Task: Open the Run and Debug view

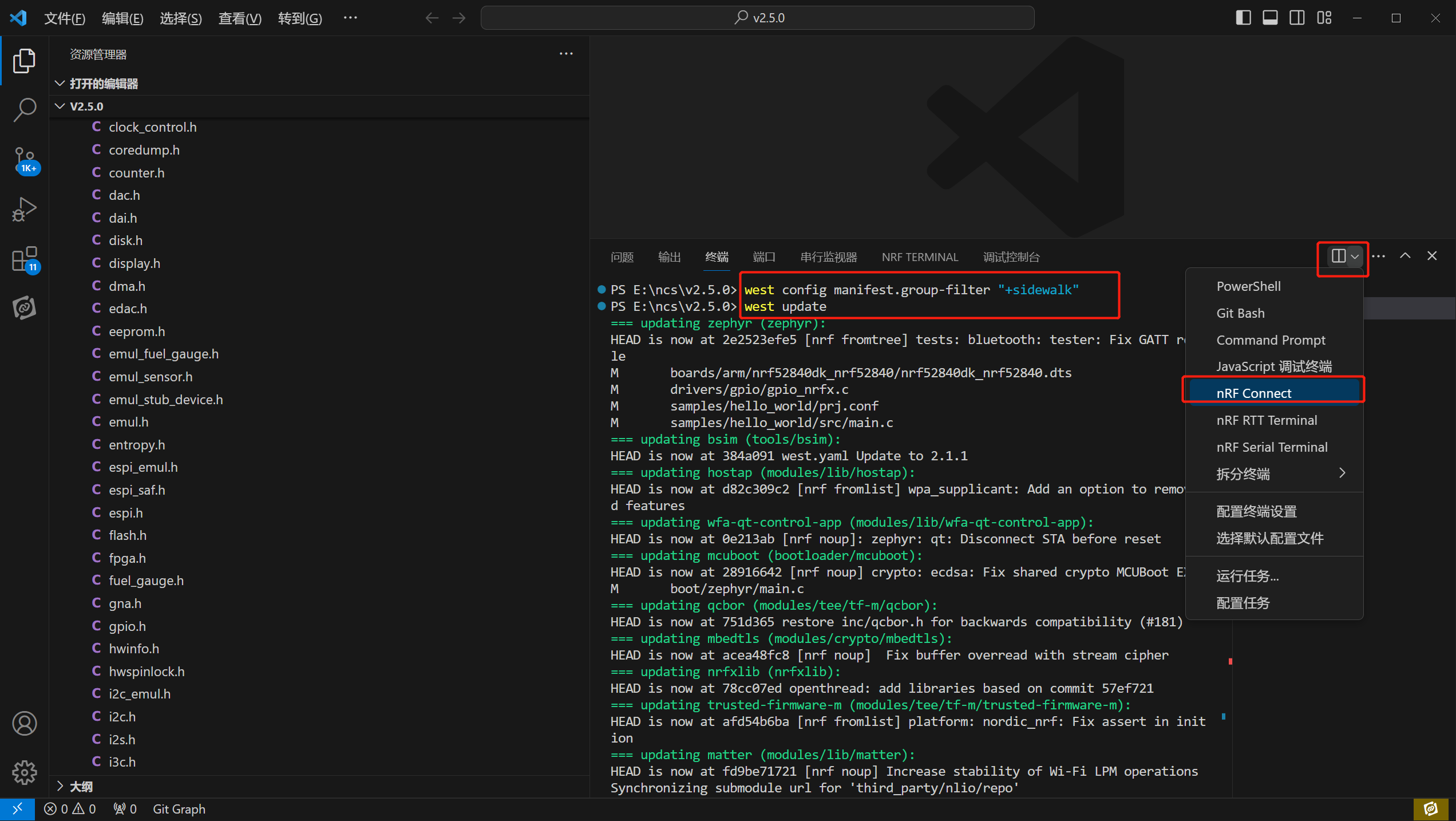Action: (x=24, y=210)
